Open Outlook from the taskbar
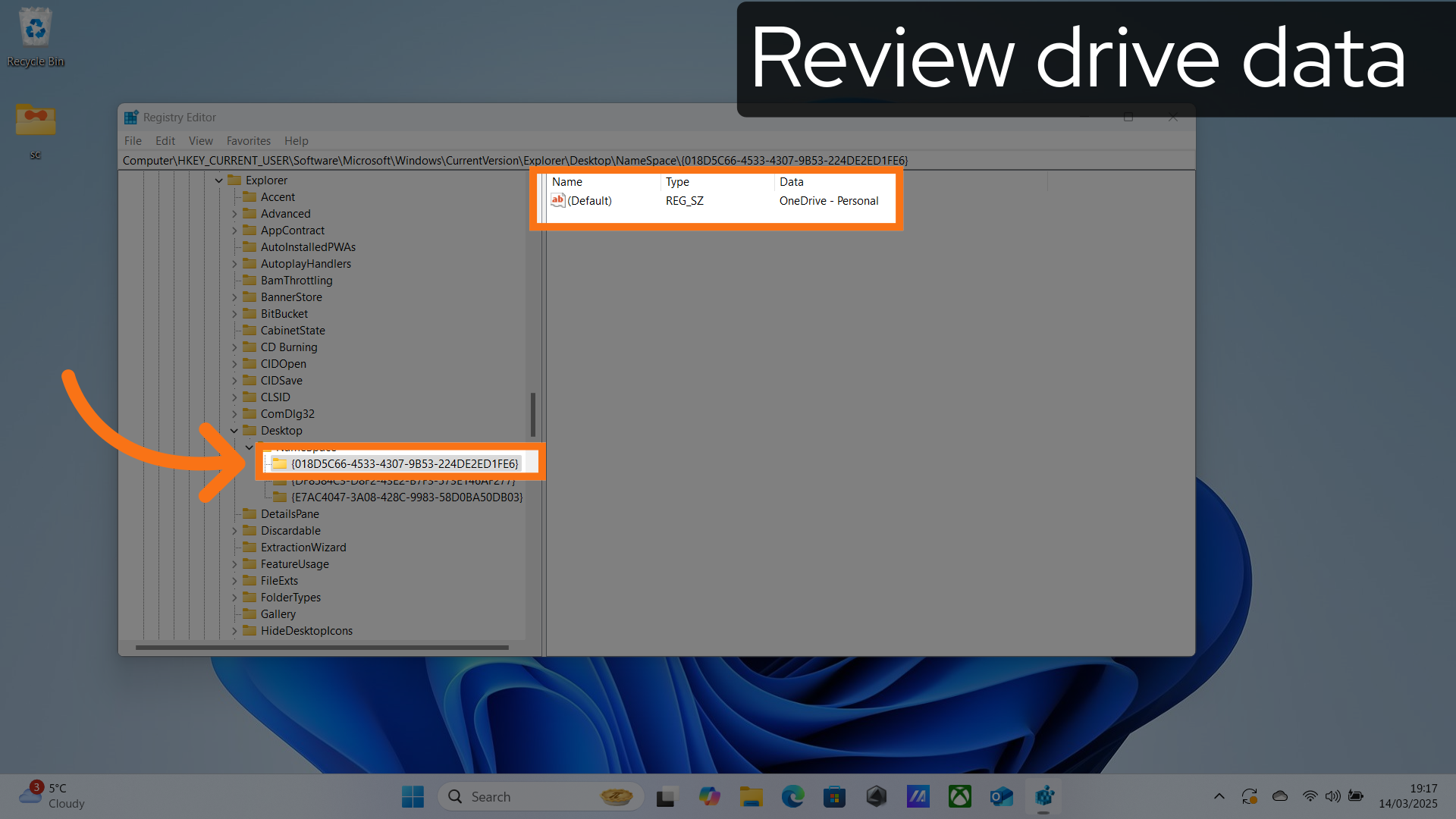The width and height of the screenshot is (1456, 819). [x=1001, y=796]
